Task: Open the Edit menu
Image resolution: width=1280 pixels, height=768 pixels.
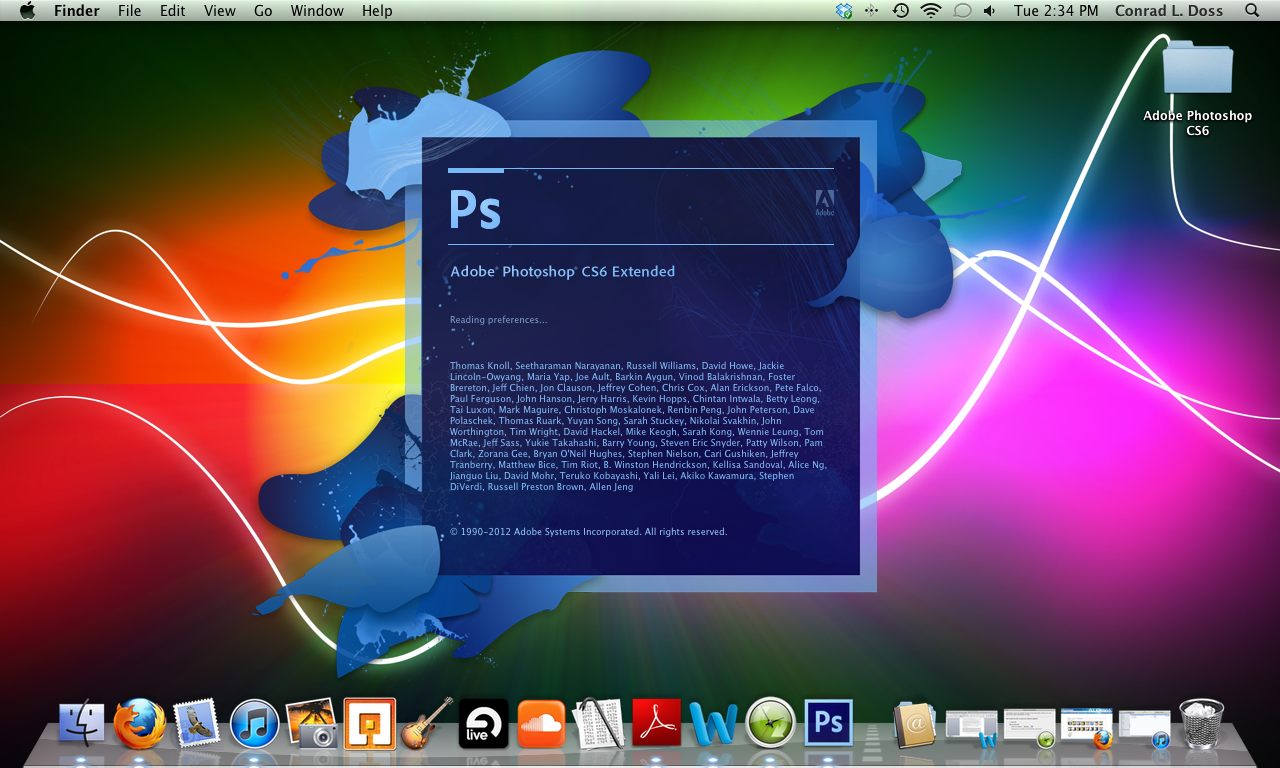Action: pyautogui.click(x=173, y=11)
